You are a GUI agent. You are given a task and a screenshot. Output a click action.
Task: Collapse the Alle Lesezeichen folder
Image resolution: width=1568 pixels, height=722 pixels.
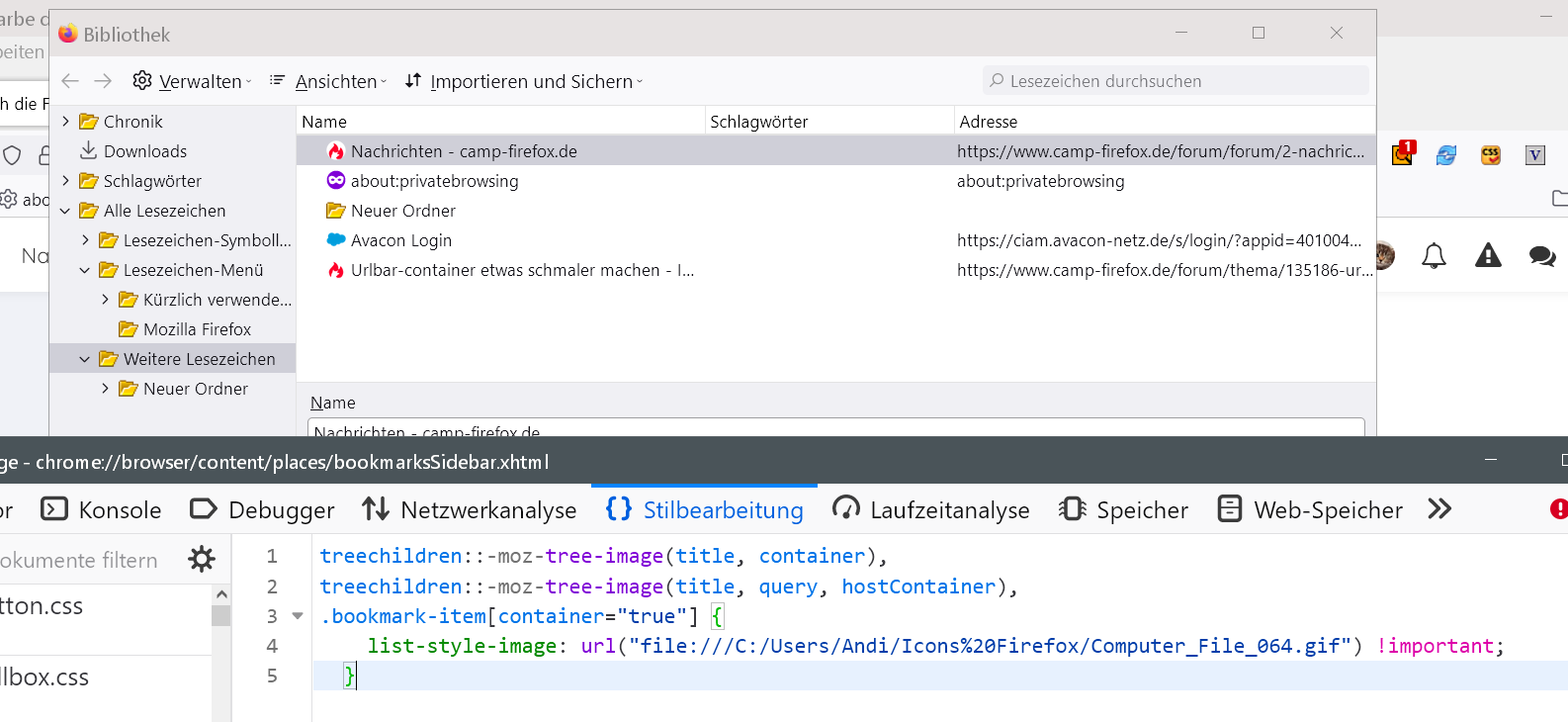coord(65,211)
